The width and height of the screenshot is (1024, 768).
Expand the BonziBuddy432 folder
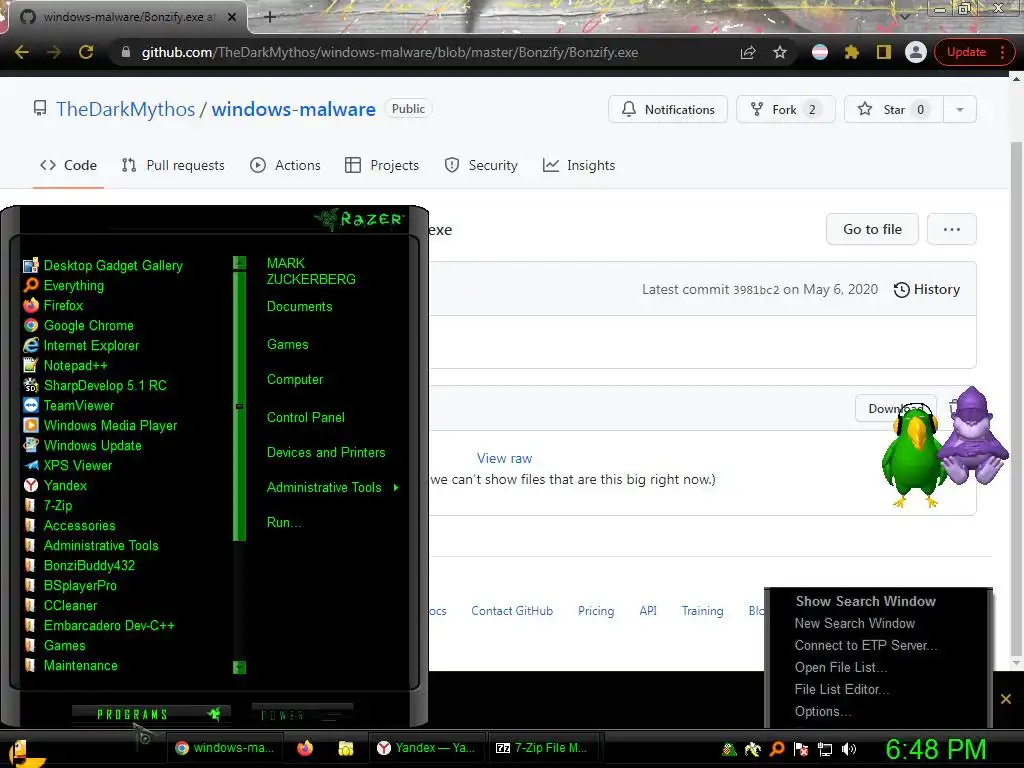pos(79,566)
